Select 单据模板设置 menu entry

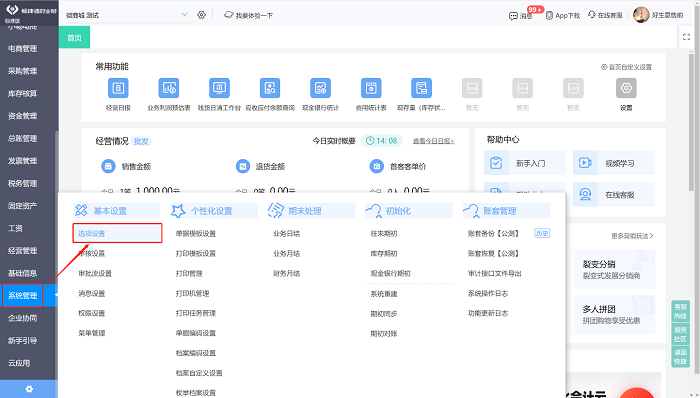pyautogui.click(x=196, y=233)
